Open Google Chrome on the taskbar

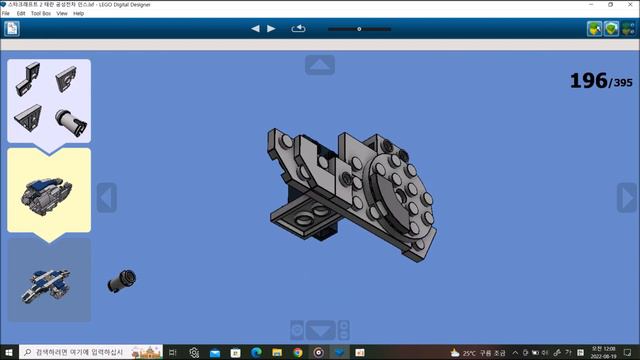tap(298, 352)
